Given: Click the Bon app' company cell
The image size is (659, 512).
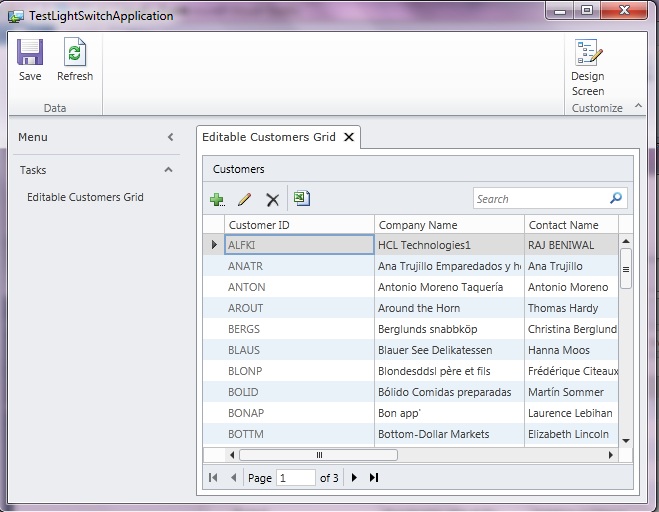Looking at the screenshot, I should 449,413.
